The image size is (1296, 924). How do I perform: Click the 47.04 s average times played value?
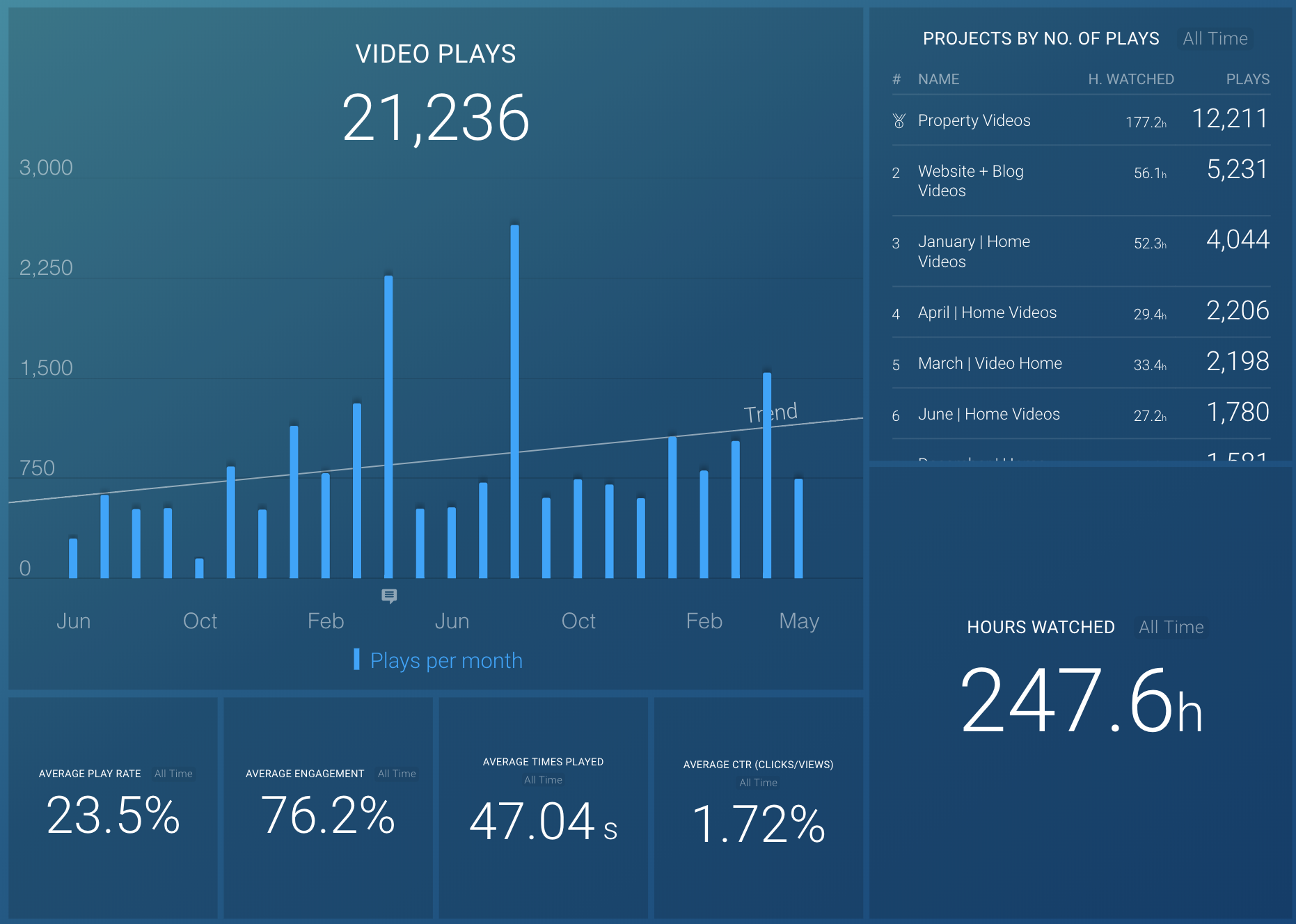(x=543, y=822)
